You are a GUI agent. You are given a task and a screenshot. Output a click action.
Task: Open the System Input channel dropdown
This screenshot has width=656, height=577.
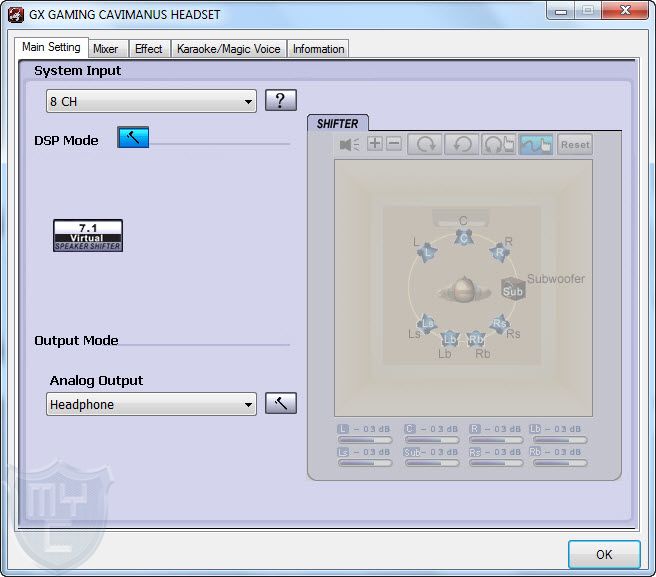point(151,101)
